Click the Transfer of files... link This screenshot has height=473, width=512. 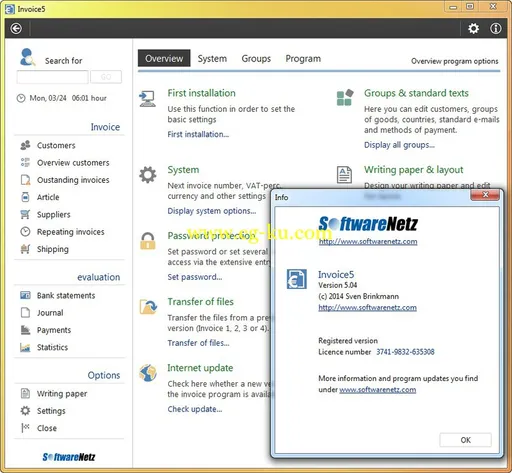(198, 343)
